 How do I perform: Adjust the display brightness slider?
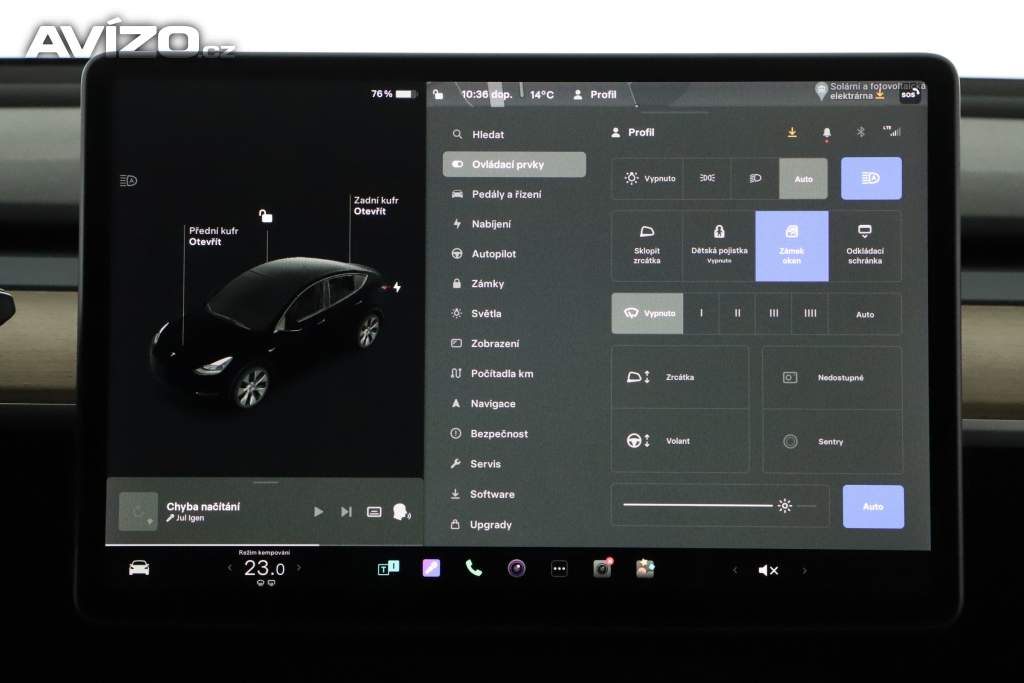tap(720, 505)
